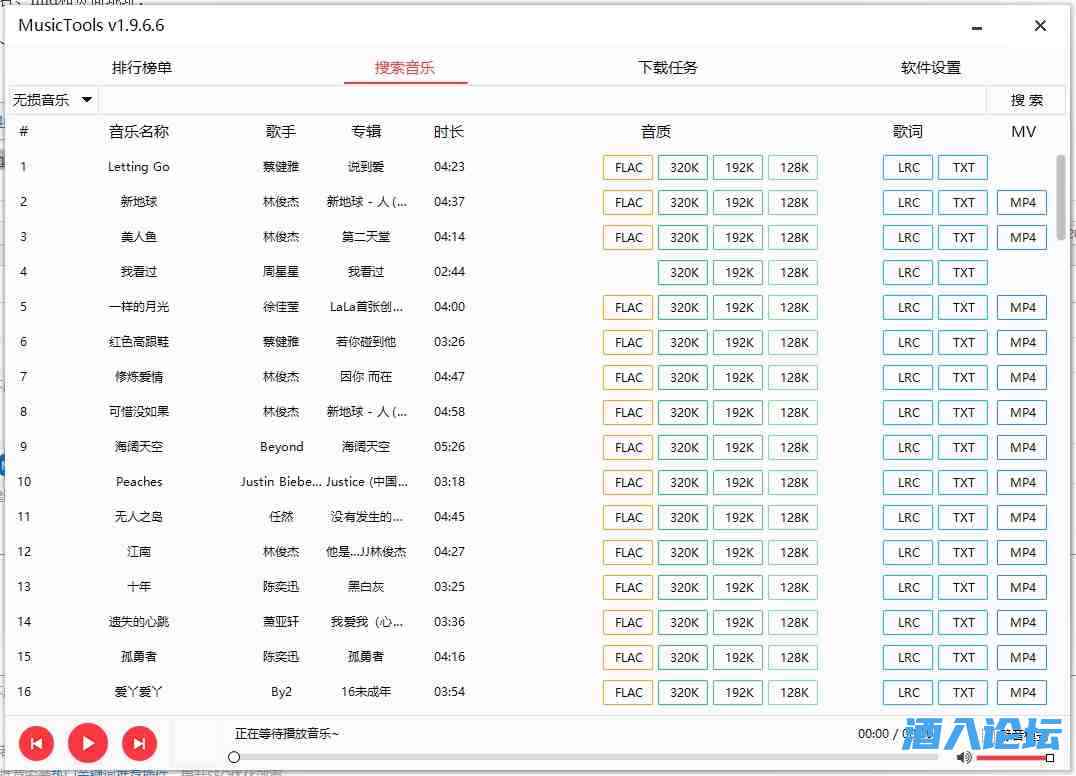Viewport: 1076px width, 776px height.
Task: Click album 第二天堂
Action: coord(366,237)
